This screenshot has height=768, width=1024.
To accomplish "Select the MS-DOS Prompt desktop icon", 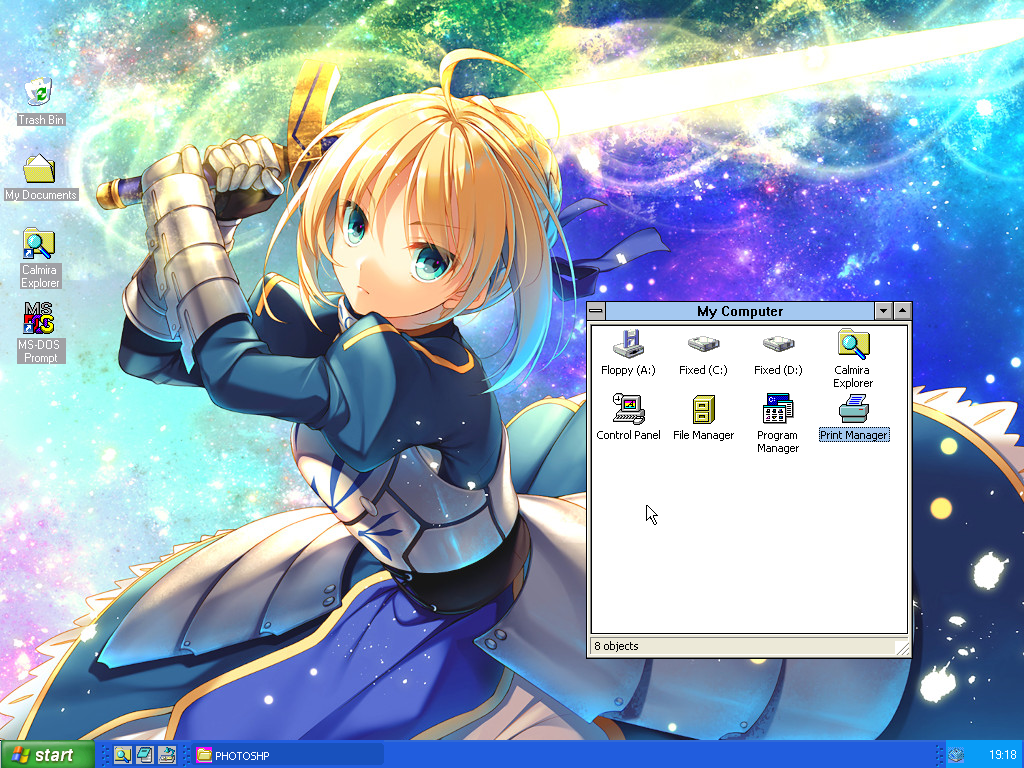I will pyautogui.click(x=40, y=319).
